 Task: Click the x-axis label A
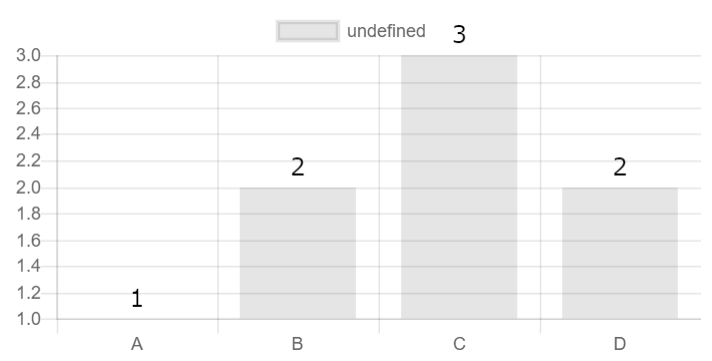pos(137,344)
